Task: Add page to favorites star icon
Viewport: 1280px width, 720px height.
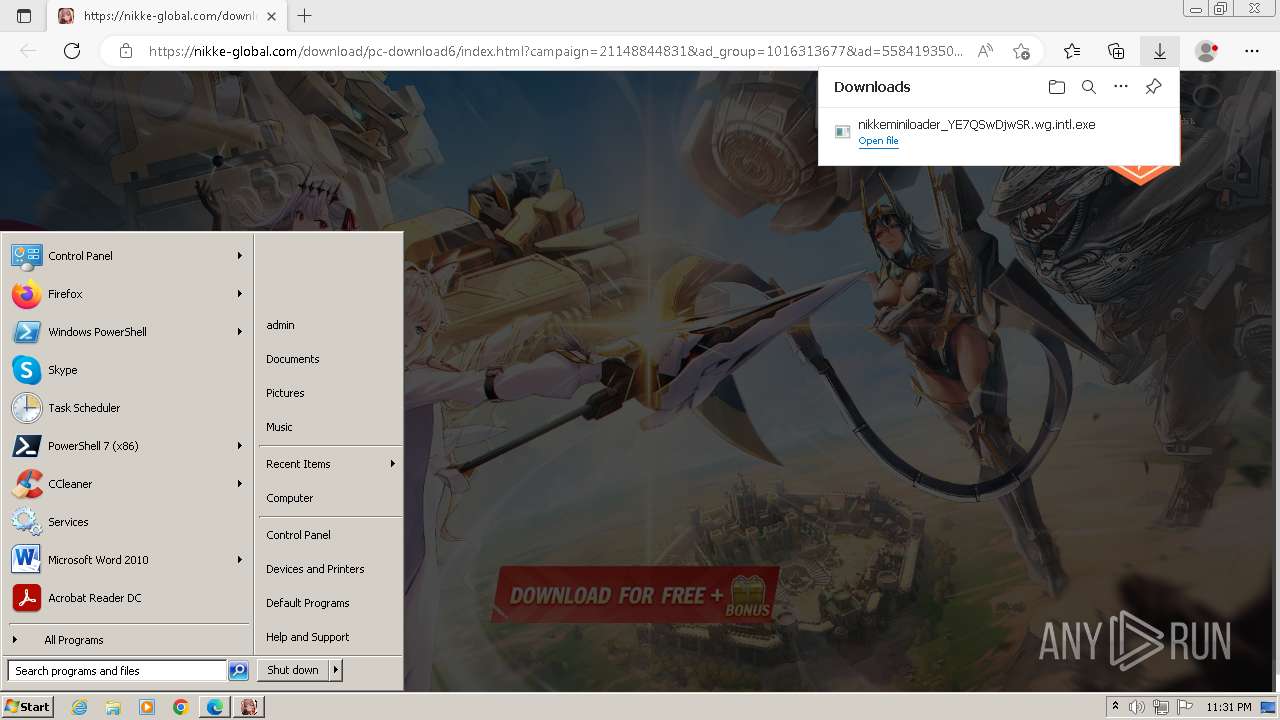Action: pyautogui.click(x=1021, y=51)
